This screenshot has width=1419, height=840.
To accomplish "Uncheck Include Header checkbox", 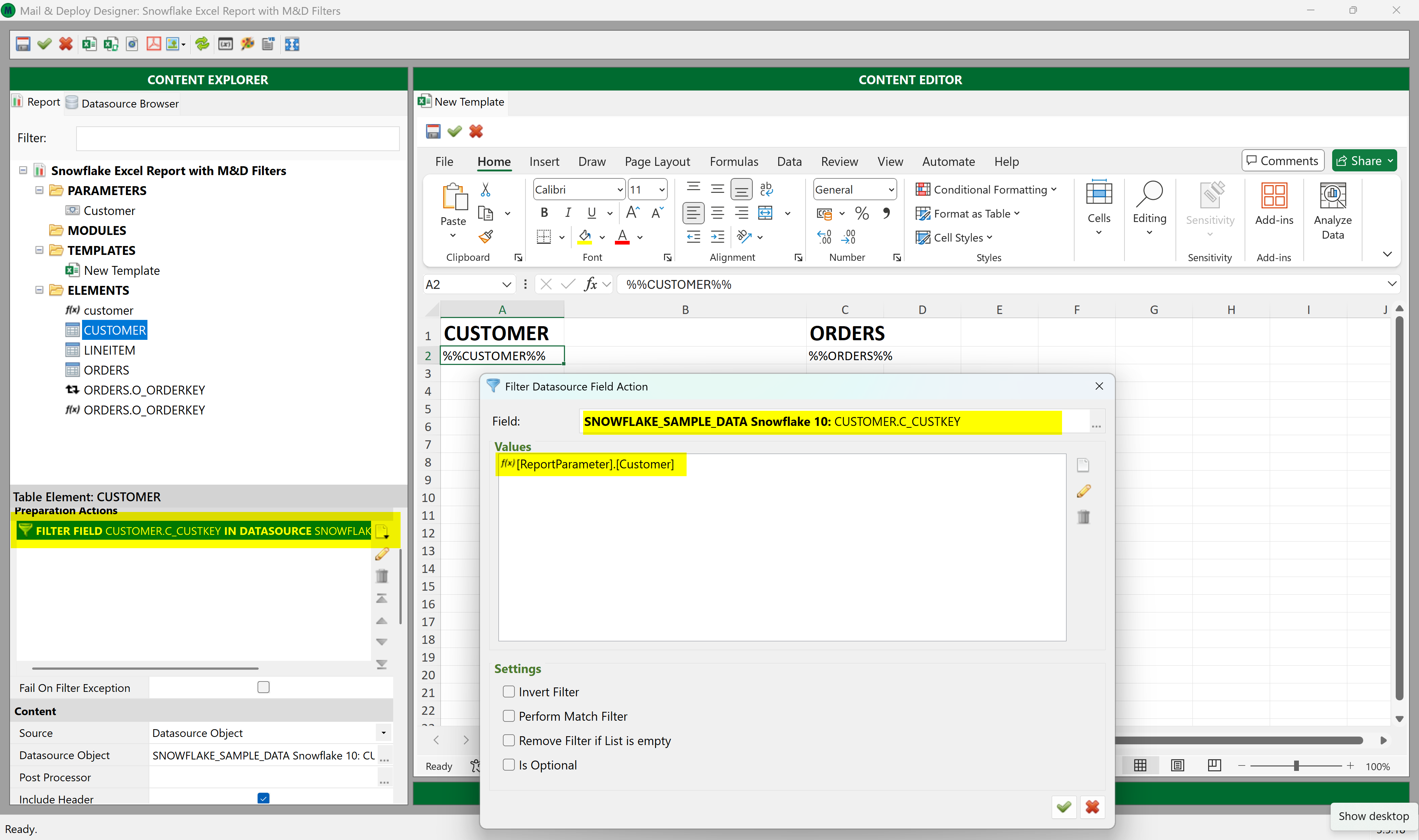I will coord(263,798).
